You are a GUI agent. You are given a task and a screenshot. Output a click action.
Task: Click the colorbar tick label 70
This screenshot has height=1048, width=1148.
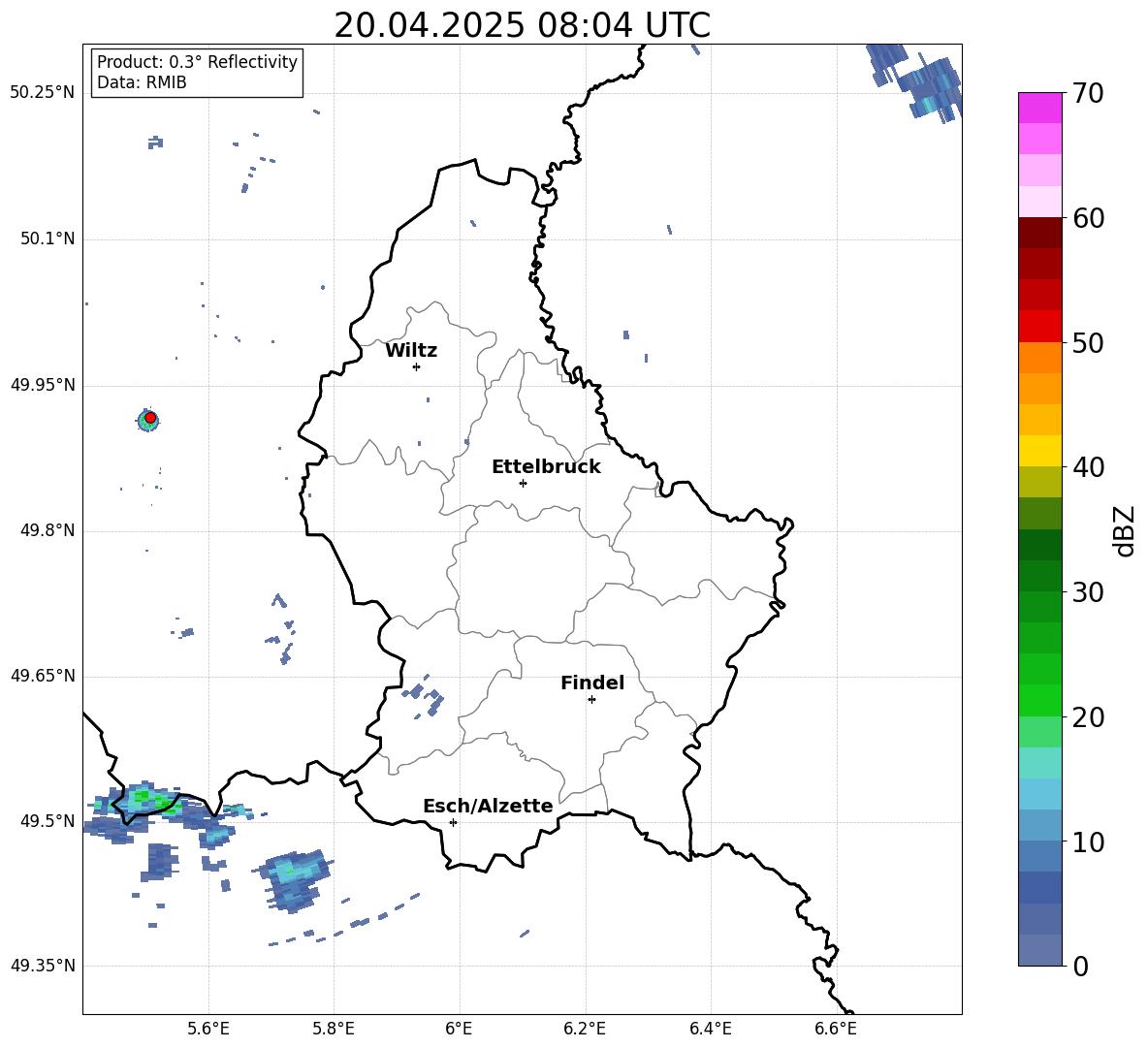[1088, 94]
